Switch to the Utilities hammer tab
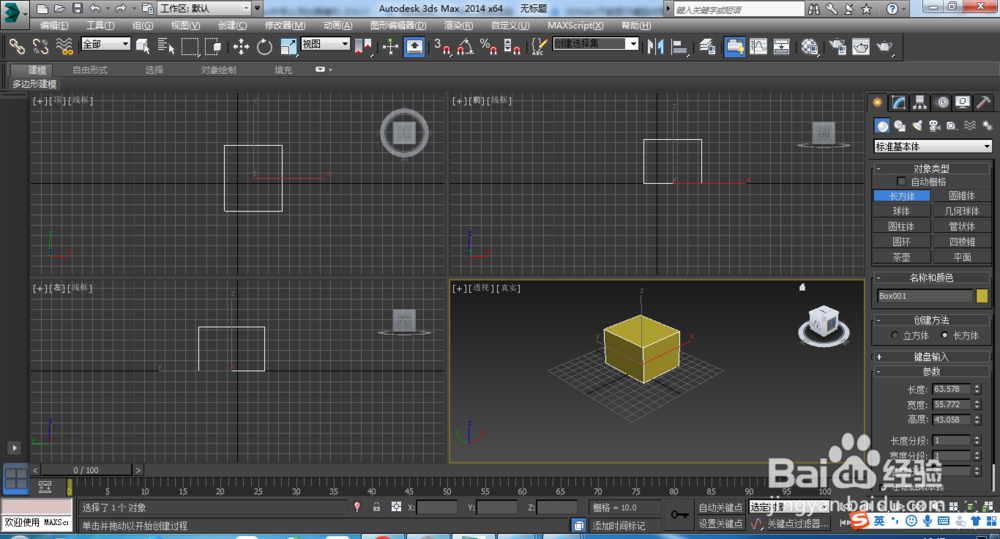 tap(983, 102)
